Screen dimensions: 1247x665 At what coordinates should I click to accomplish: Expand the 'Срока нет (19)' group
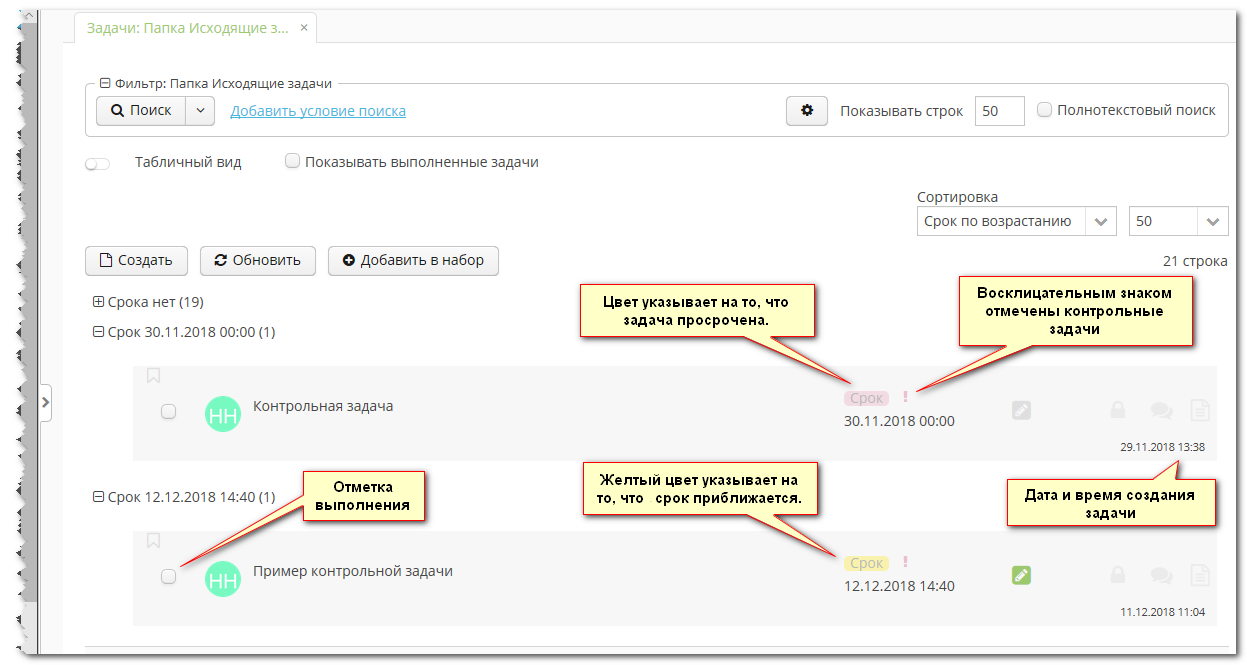coord(98,302)
